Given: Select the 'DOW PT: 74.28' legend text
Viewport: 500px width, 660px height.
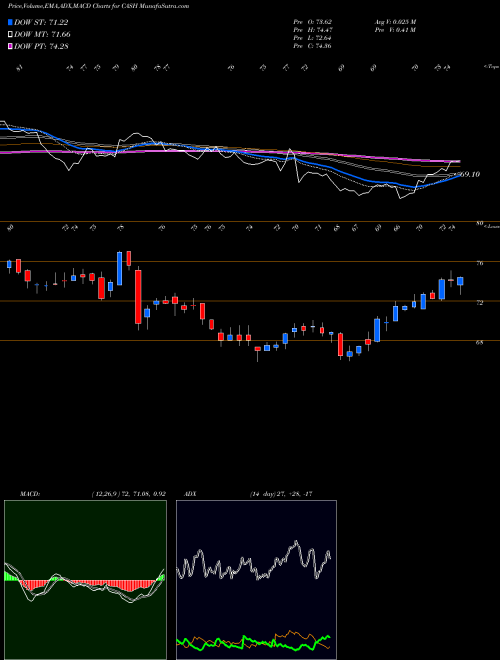Looking at the screenshot, I should tap(41, 46).
